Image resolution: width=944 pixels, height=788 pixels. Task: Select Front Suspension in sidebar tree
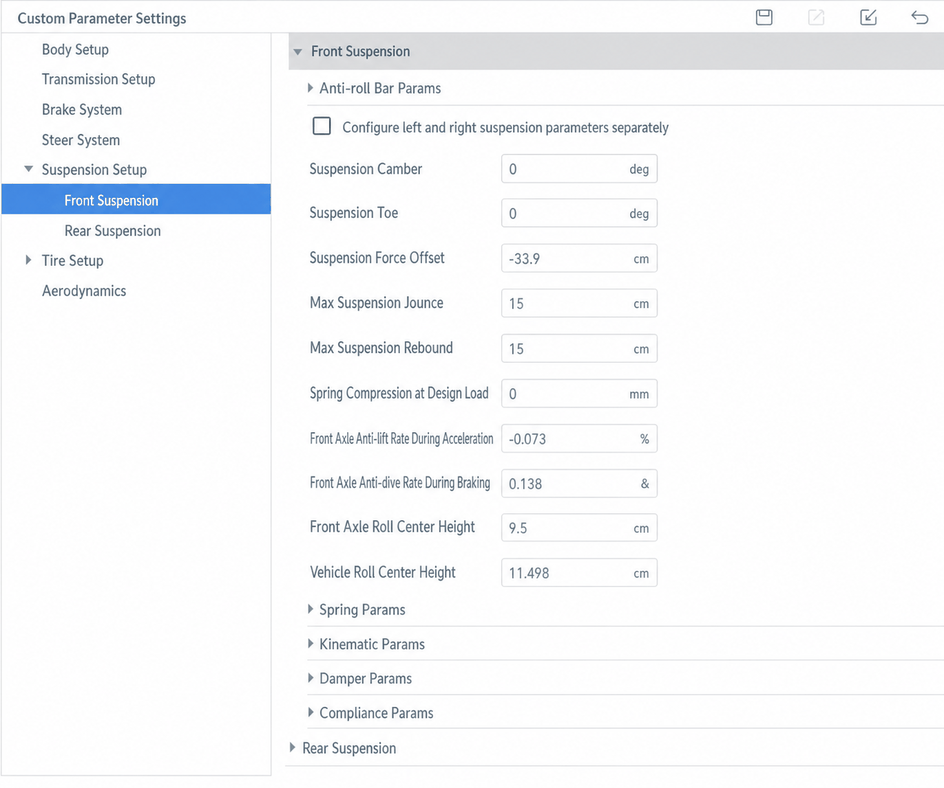[136, 199]
